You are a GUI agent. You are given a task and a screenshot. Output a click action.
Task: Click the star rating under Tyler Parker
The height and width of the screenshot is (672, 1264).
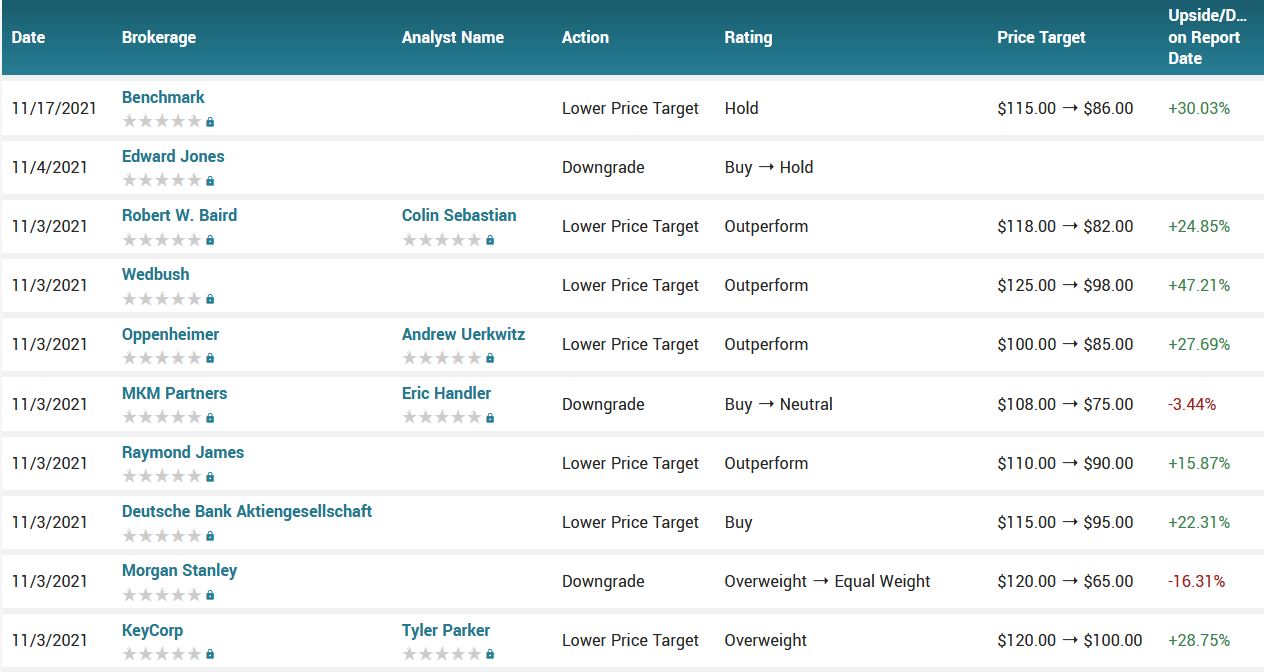pyautogui.click(x=442, y=653)
